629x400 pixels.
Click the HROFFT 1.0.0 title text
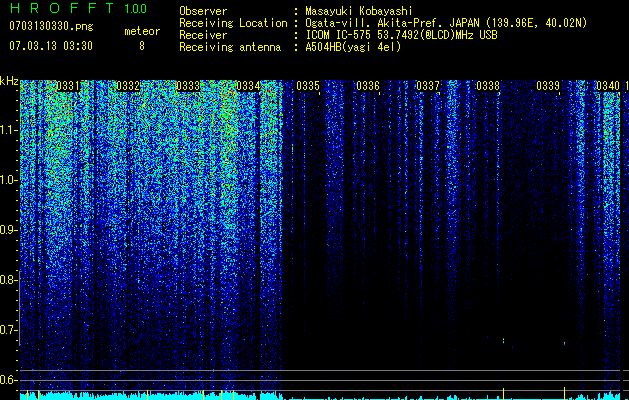click(x=78, y=8)
